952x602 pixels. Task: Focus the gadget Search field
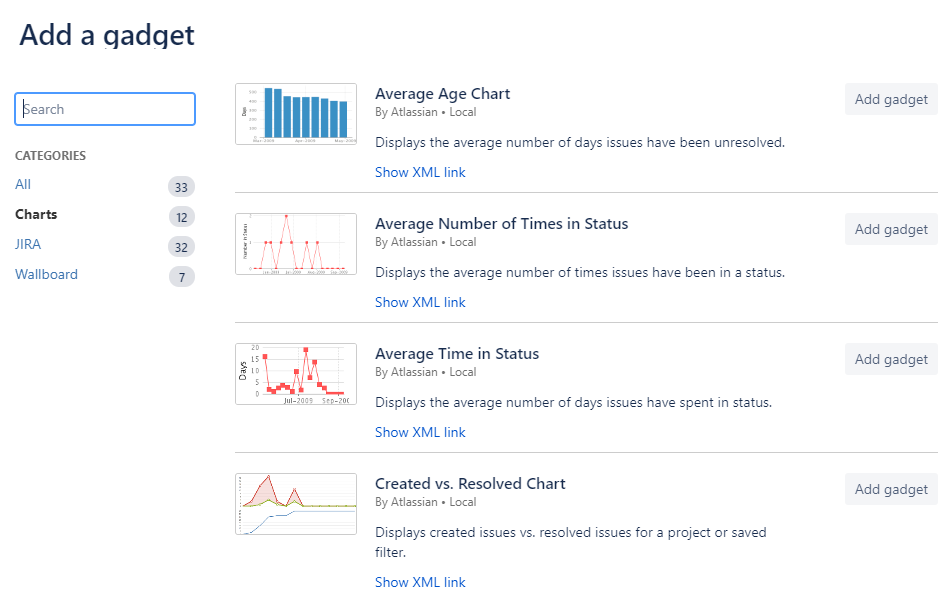coord(105,109)
